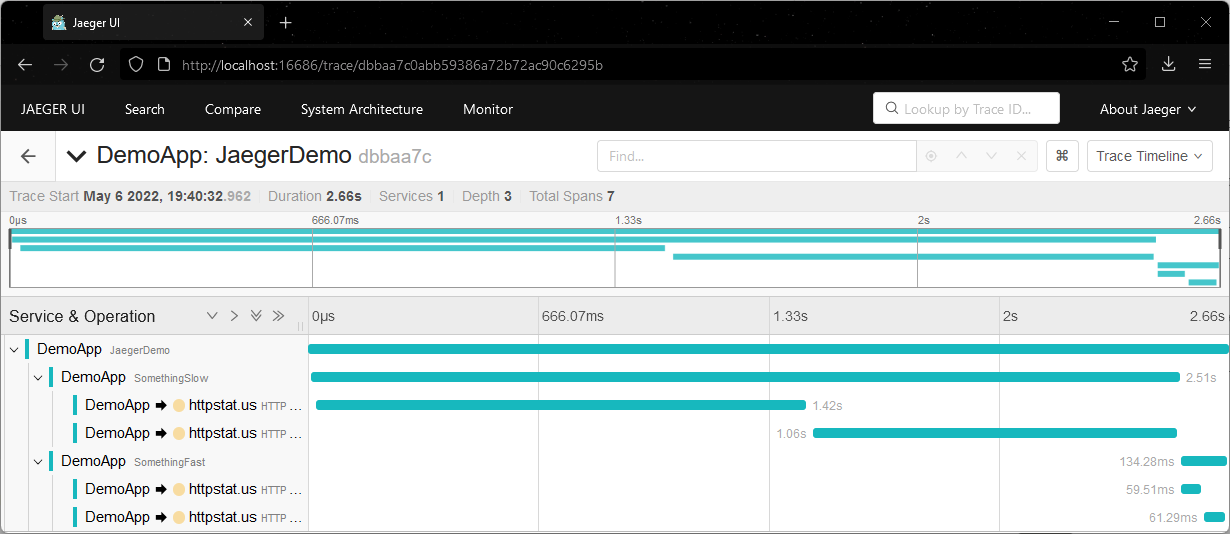Click the 2.51s SomethingSlow span bar
The width and height of the screenshot is (1230, 534).
[745, 377]
